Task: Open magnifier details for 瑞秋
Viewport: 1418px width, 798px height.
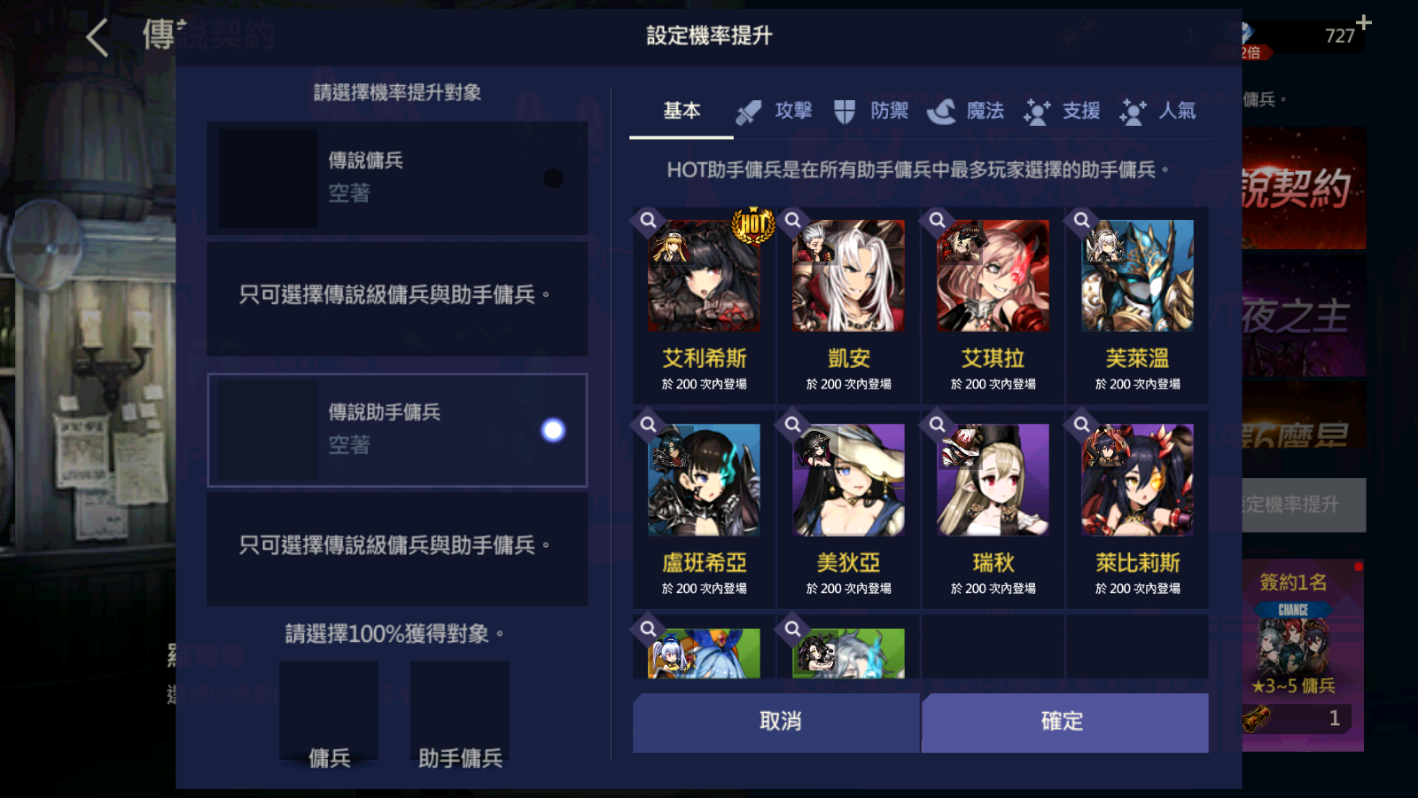Action: (x=937, y=424)
